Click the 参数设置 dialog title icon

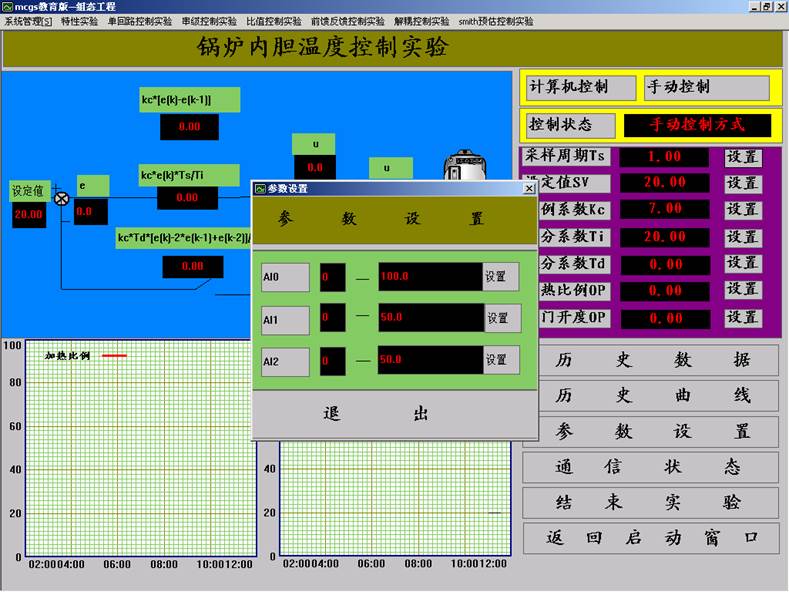260,188
